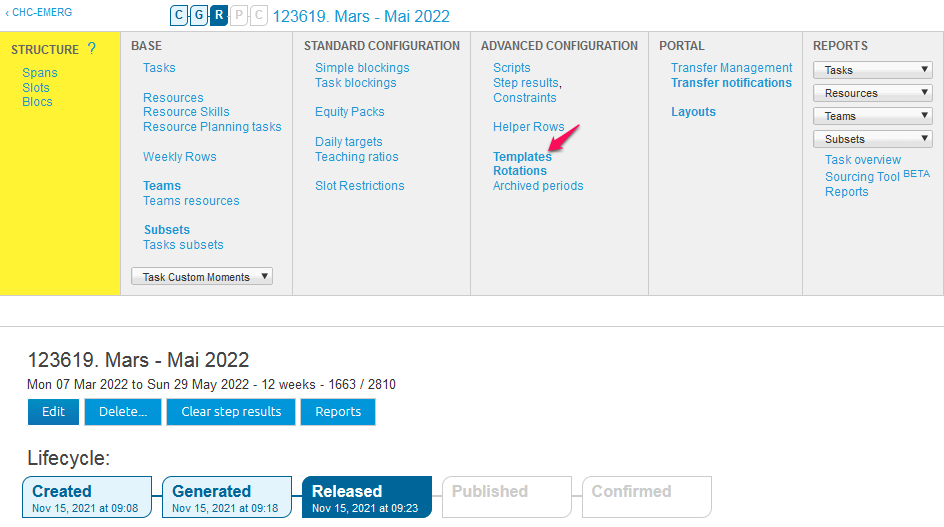Open Daily targets
The image size is (944, 527).
[349, 142]
